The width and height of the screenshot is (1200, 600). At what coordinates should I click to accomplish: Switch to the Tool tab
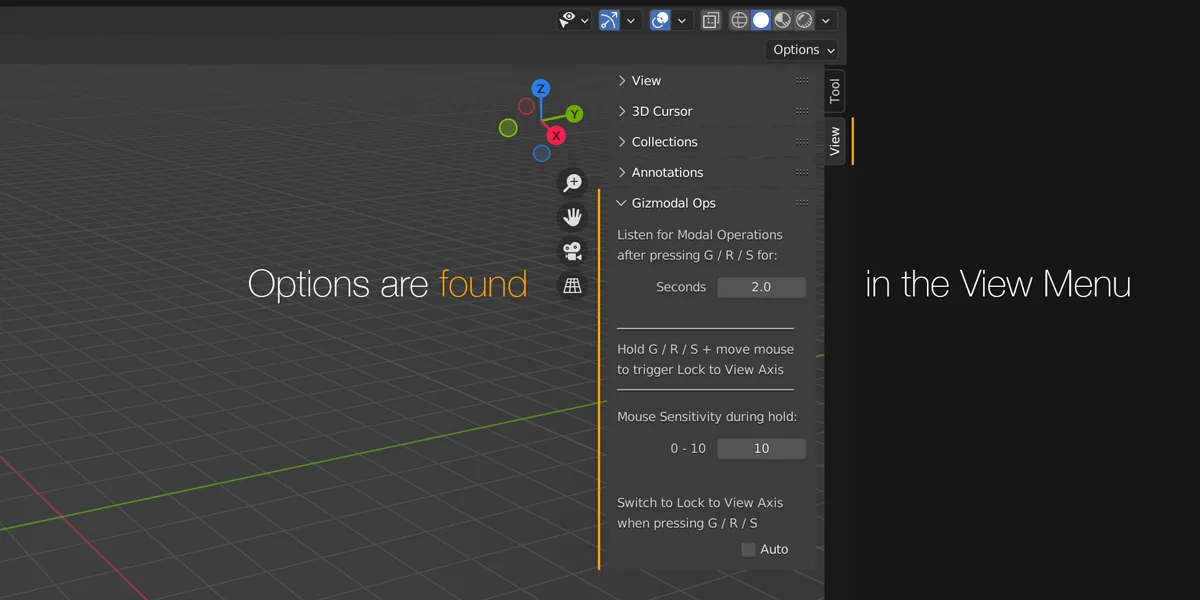834,90
